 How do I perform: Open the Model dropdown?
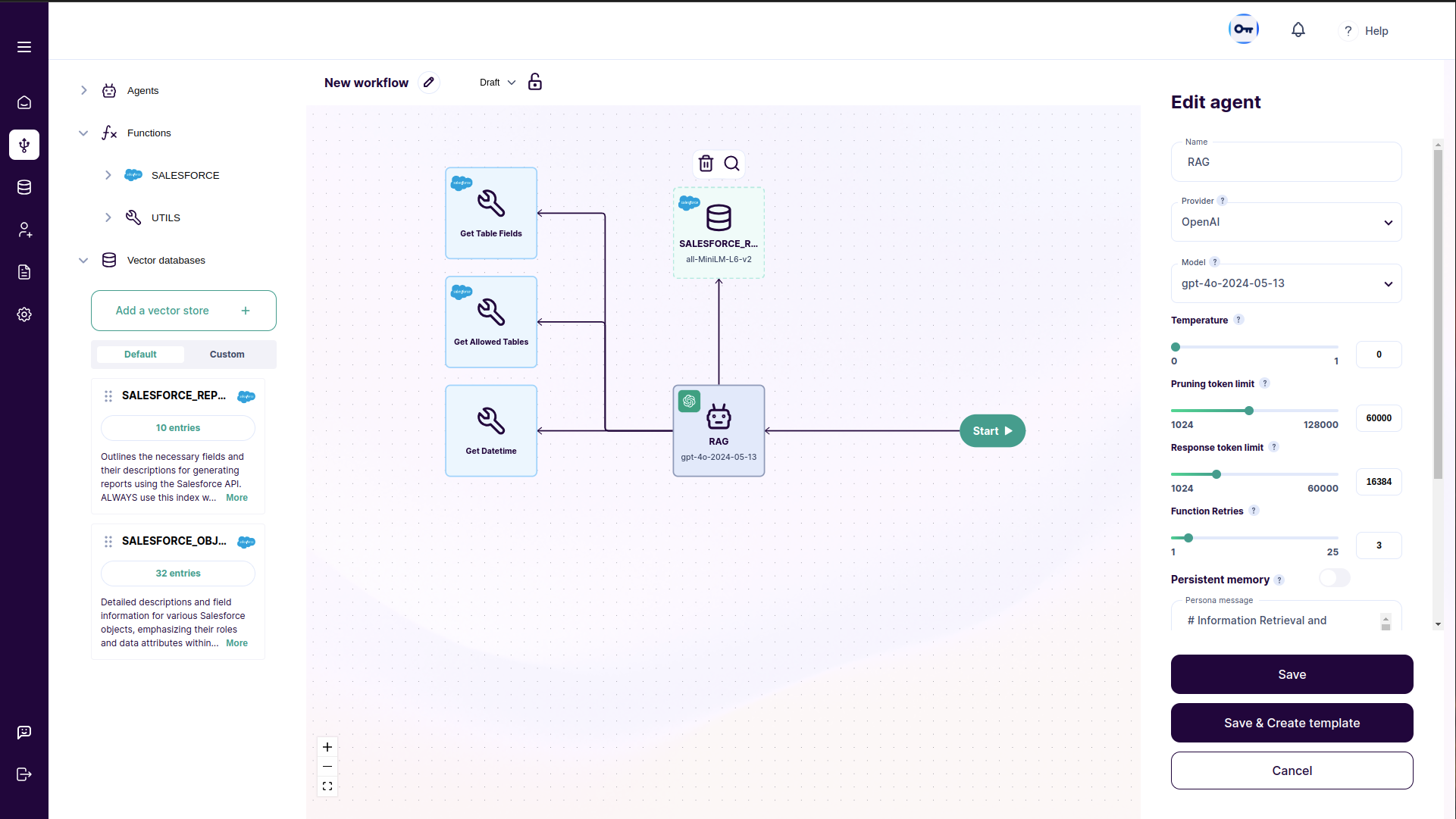pos(1286,284)
